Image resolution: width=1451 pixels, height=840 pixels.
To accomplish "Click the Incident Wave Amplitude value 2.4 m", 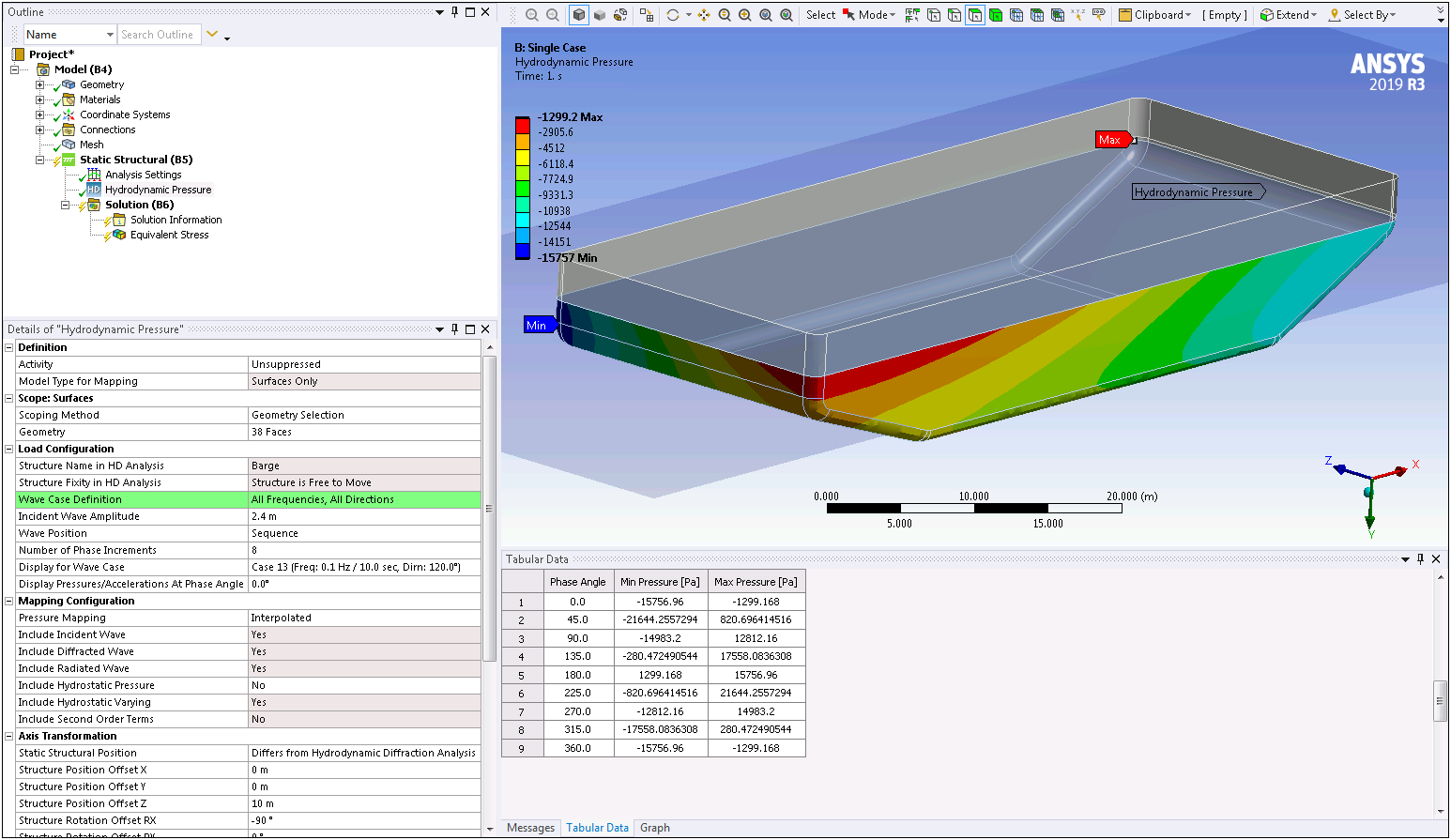I will pos(364,516).
